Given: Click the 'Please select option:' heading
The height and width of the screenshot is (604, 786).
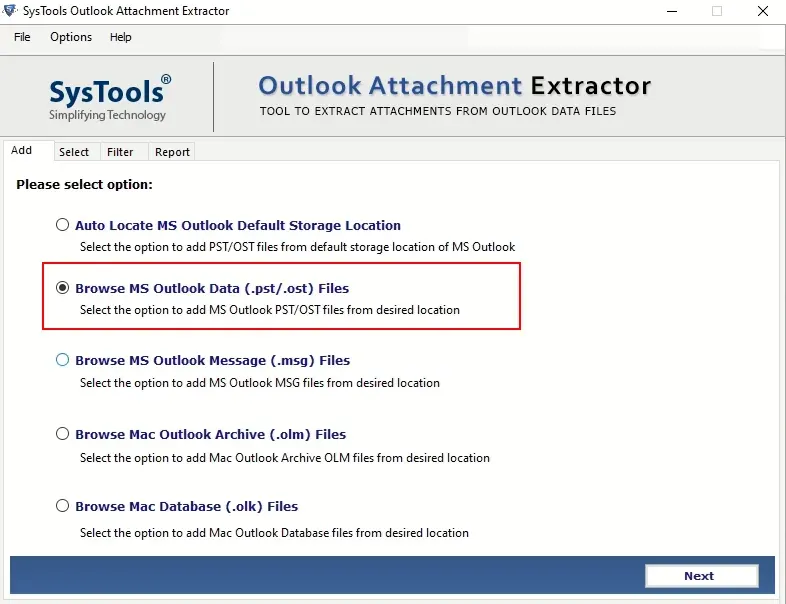Looking at the screenshot, I should [x=84, y=184].
